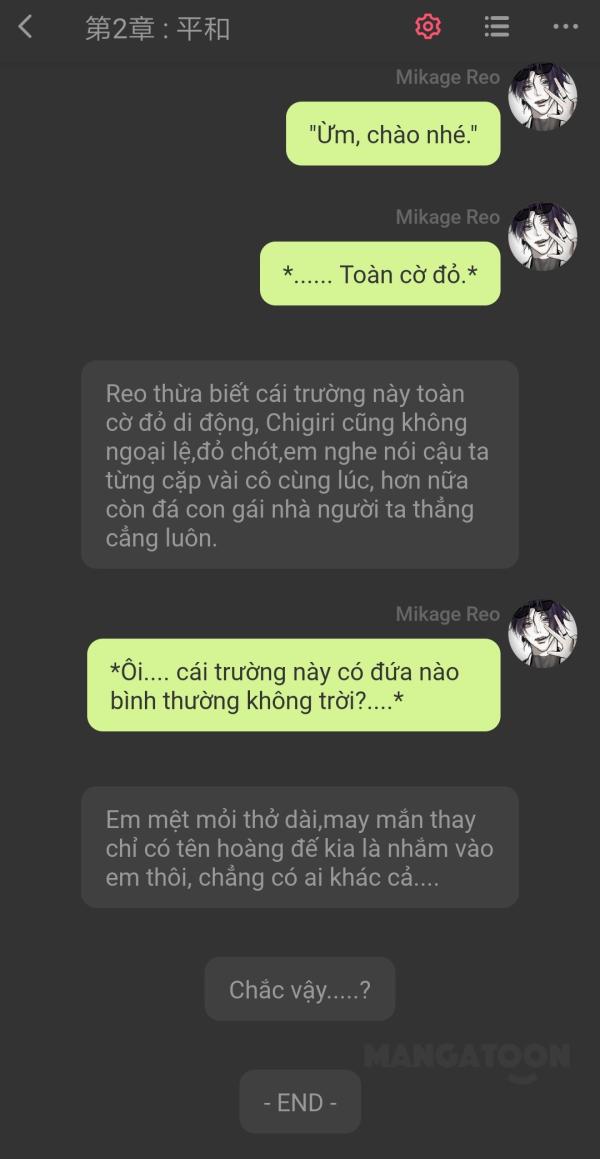Click the "Mikage Reo" name above first message

click(448, 77)
